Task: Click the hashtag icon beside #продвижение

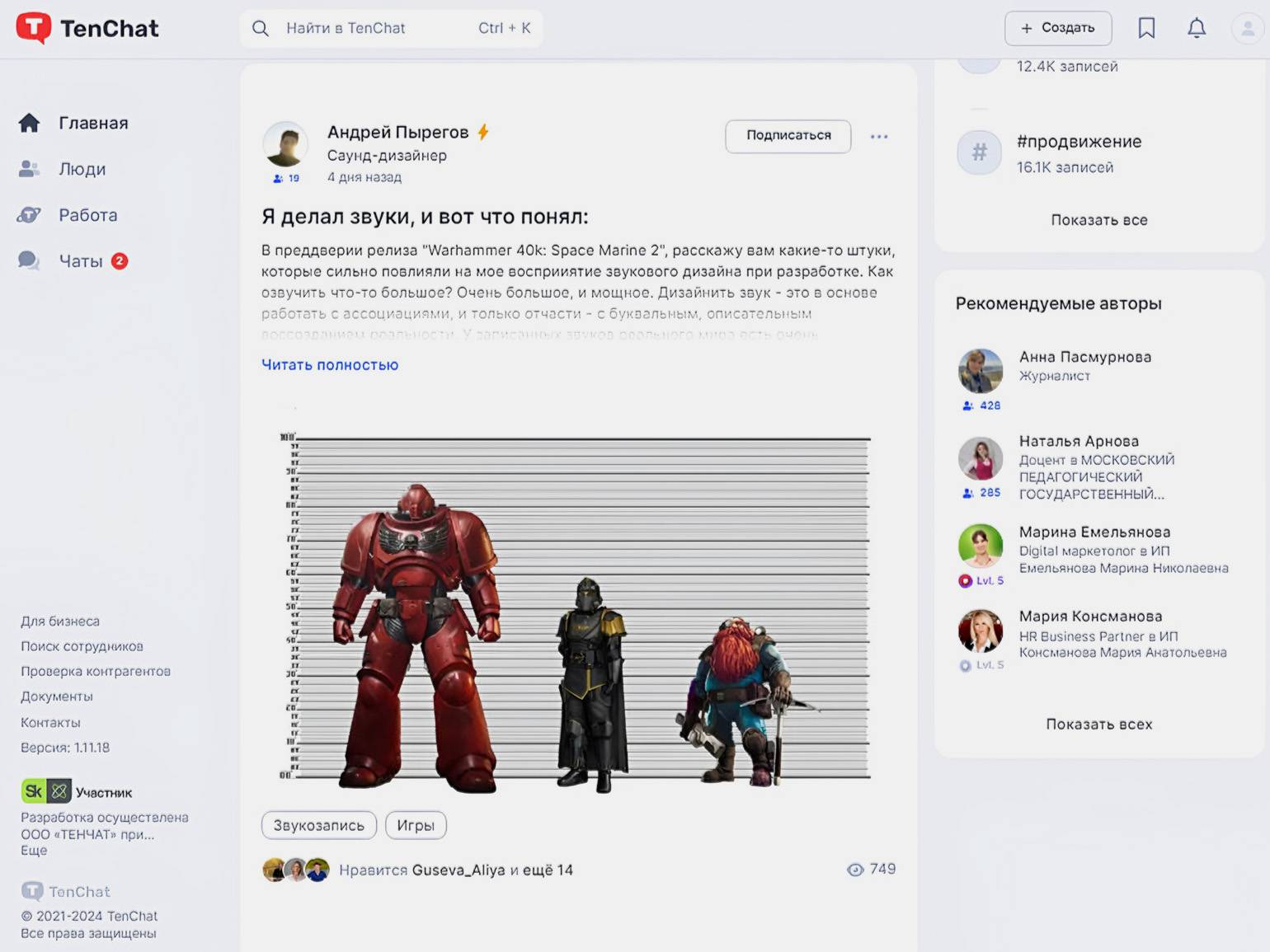Action: [x=980, y=152]
